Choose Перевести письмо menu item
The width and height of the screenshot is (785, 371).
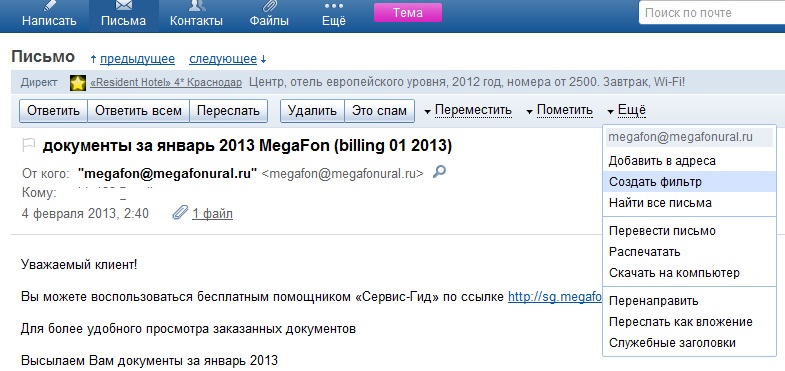(690, 231)
